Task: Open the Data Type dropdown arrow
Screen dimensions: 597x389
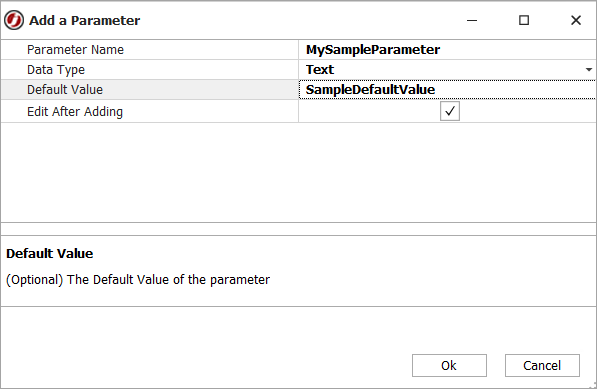Action: 589,70
